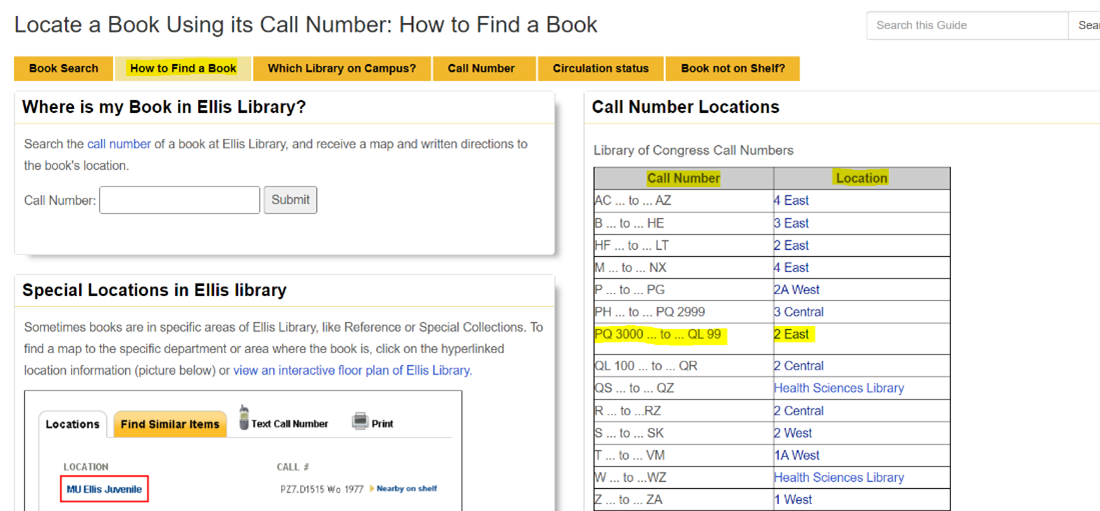
Task: Follow the call number hyperlink
Action: [119, 144]
